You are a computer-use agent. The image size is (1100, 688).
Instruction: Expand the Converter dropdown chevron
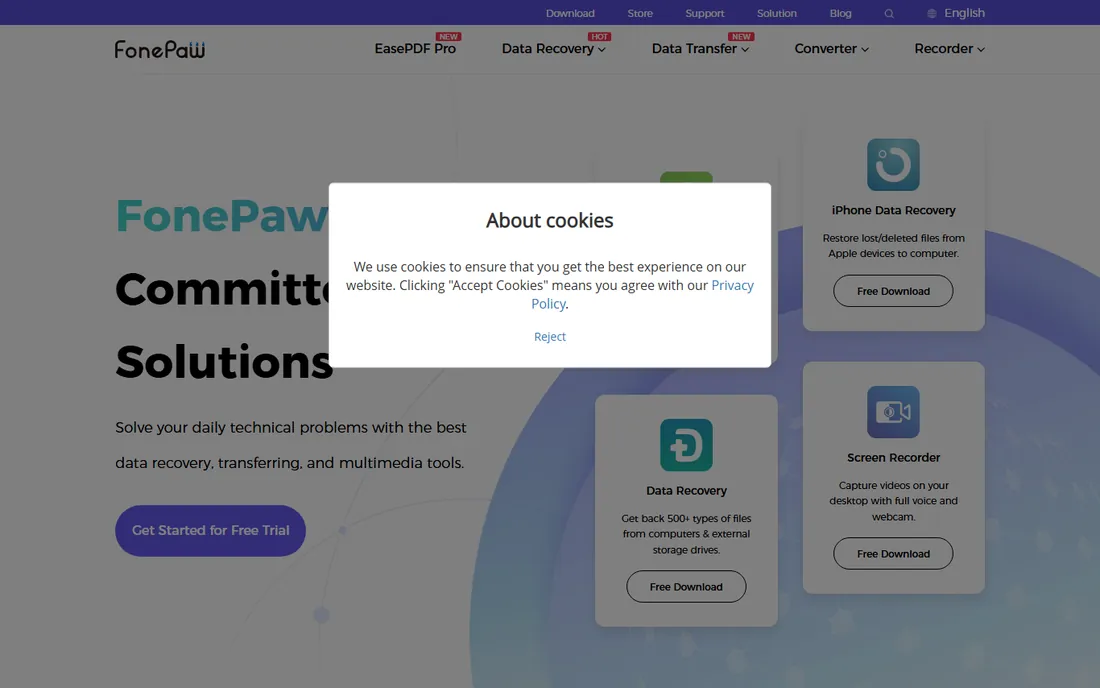865,50
